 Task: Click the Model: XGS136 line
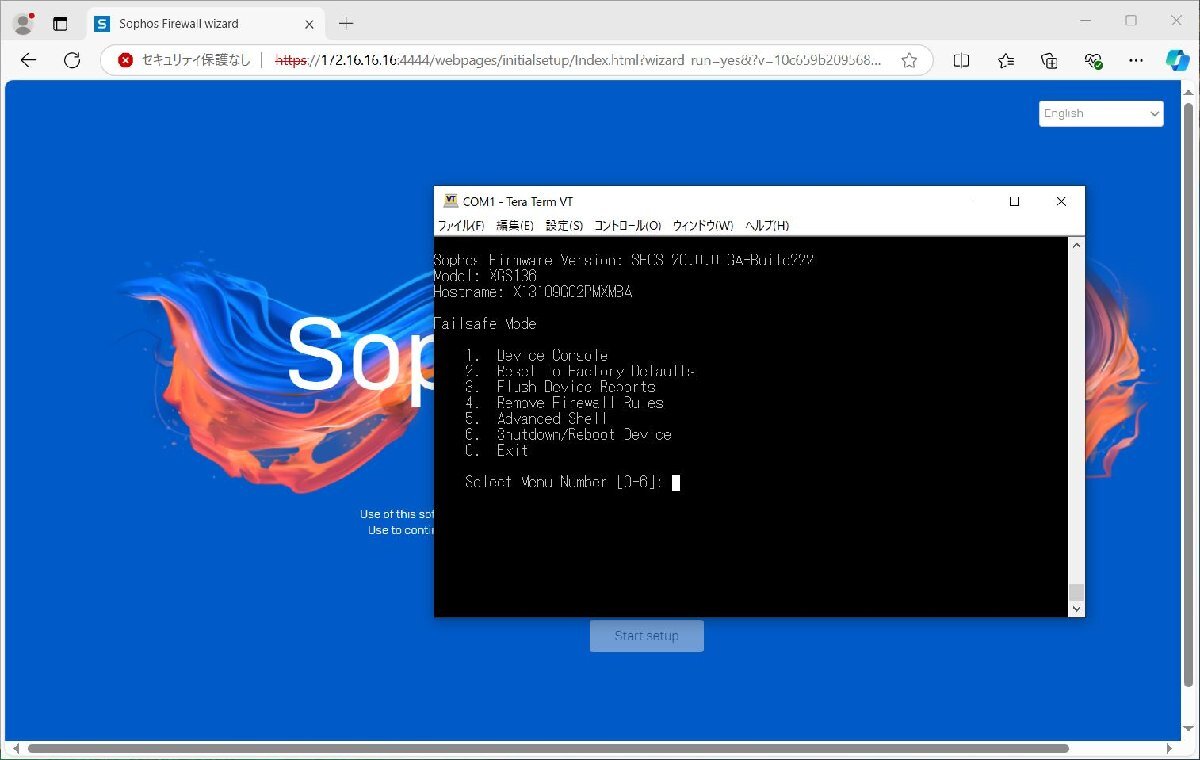click(485, 276)
